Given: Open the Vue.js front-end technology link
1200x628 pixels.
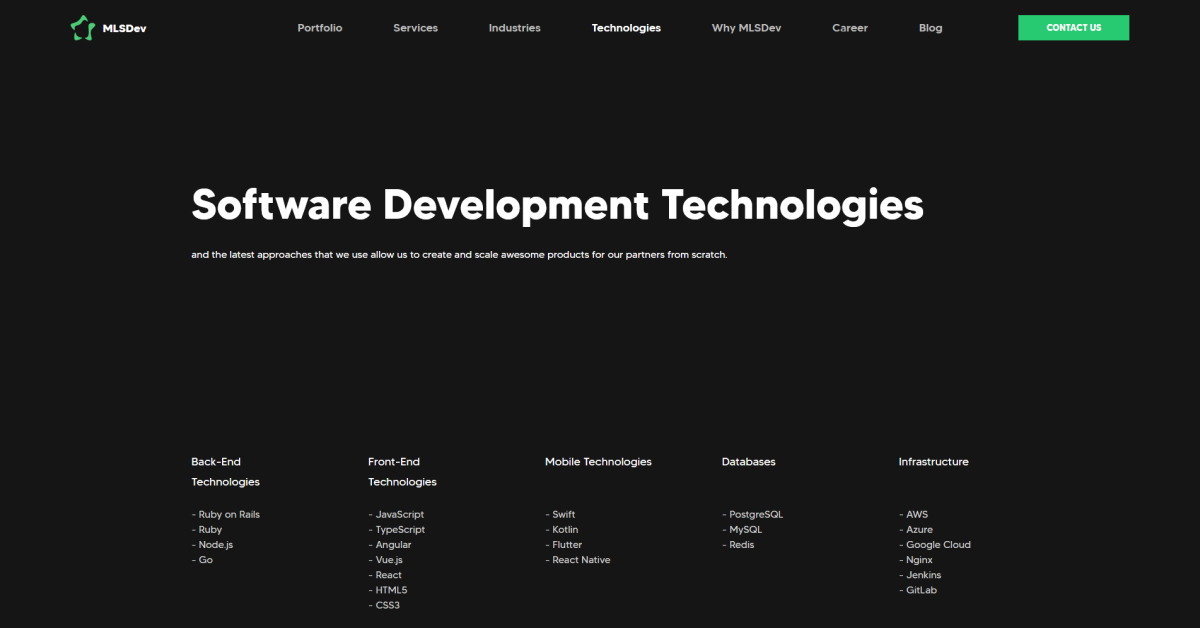Looking at the screenshot, I should click(387, 559).
